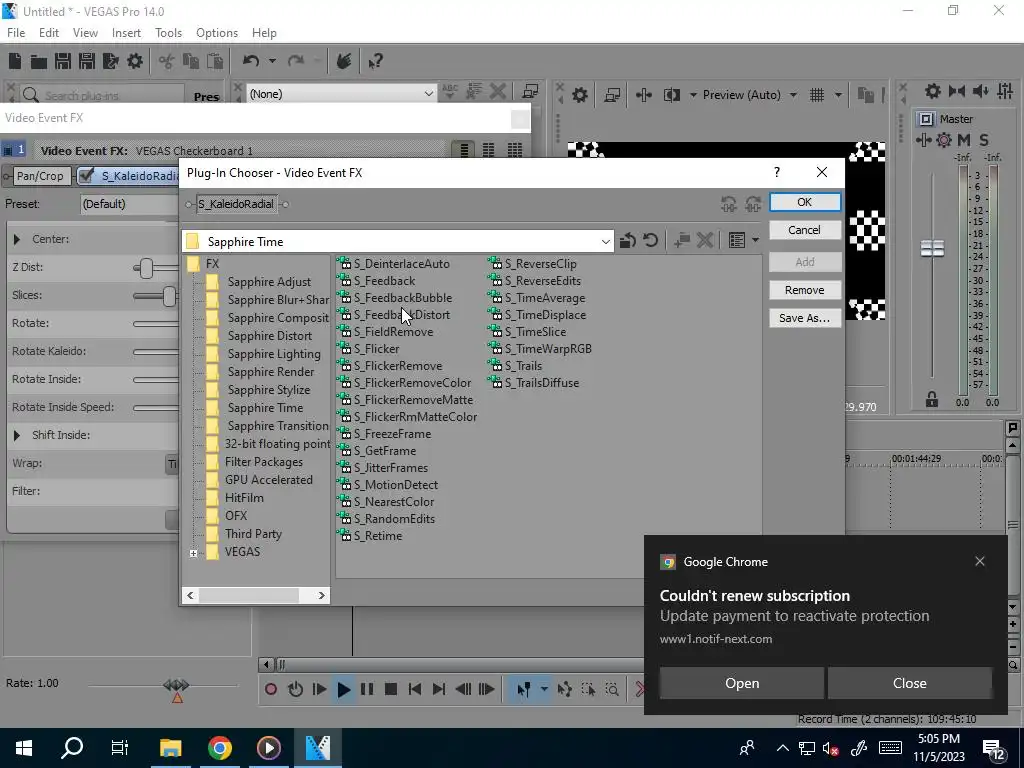Select the Zoom Edit tool
Image resolution: width=1024 pixels, height=768 pixels.
(x=612, y=689)
